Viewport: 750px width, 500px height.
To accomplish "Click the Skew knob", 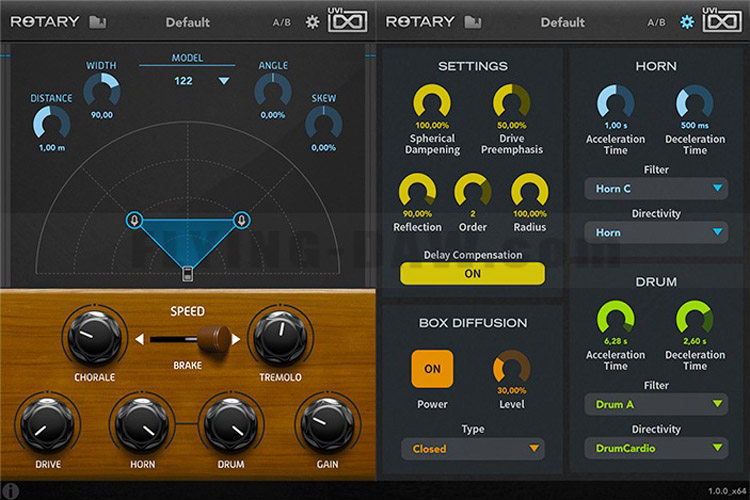I will point(324,123).
